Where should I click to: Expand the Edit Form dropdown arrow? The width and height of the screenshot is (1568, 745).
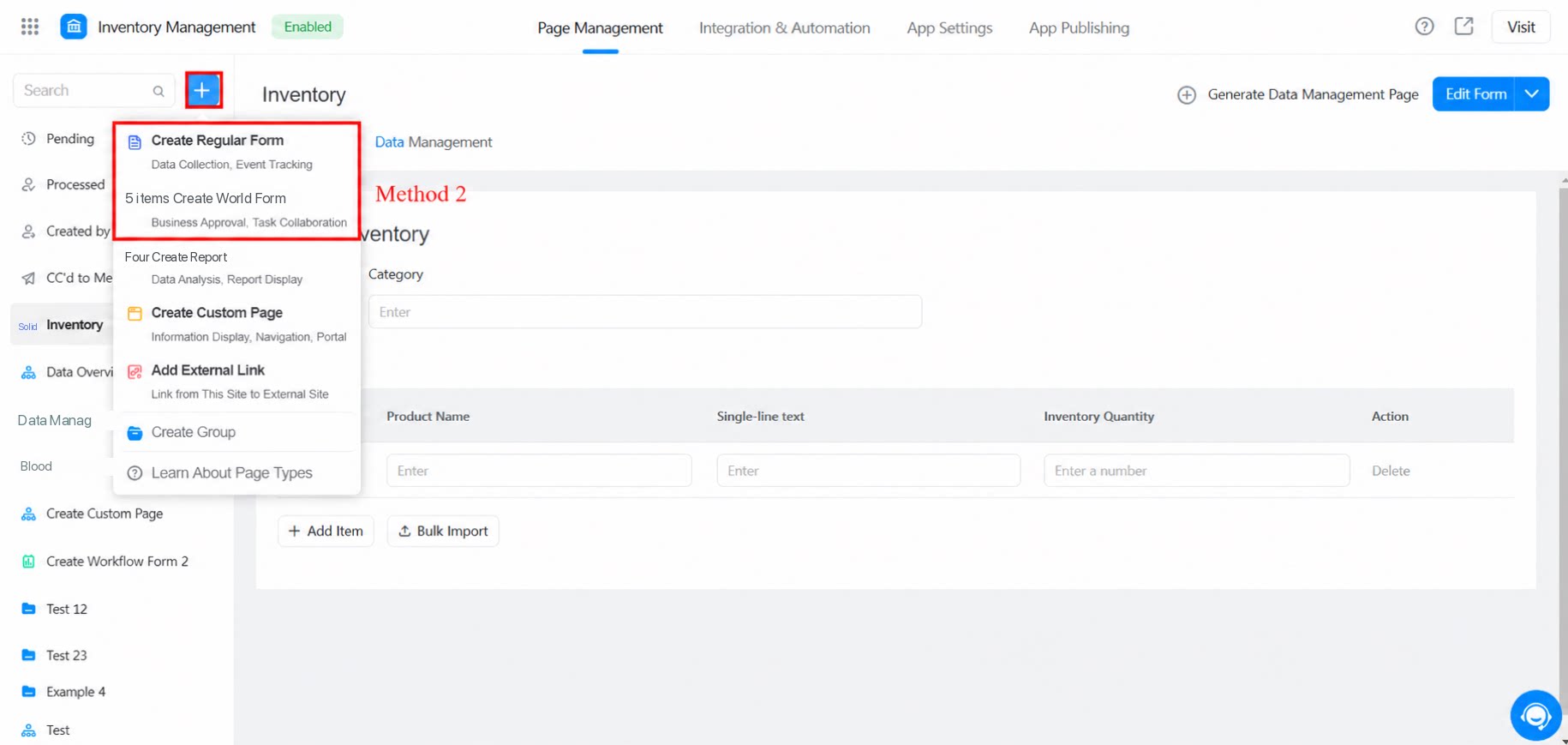[1532, 94]
